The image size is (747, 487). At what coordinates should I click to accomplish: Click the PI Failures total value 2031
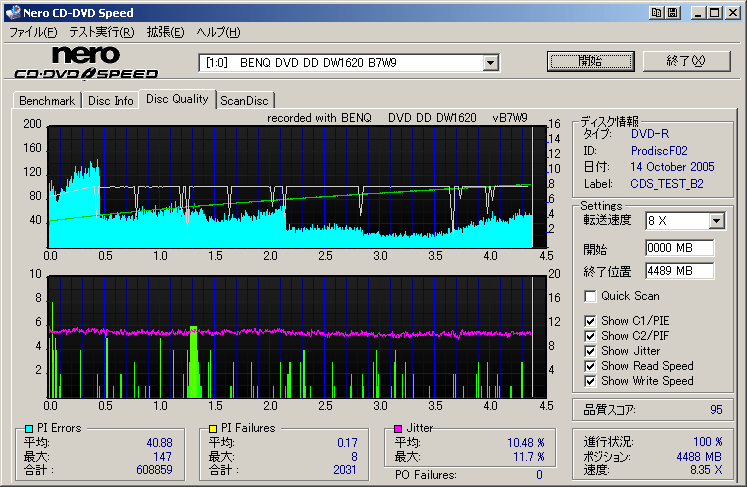pyautogui.click(x=345, y=470)
